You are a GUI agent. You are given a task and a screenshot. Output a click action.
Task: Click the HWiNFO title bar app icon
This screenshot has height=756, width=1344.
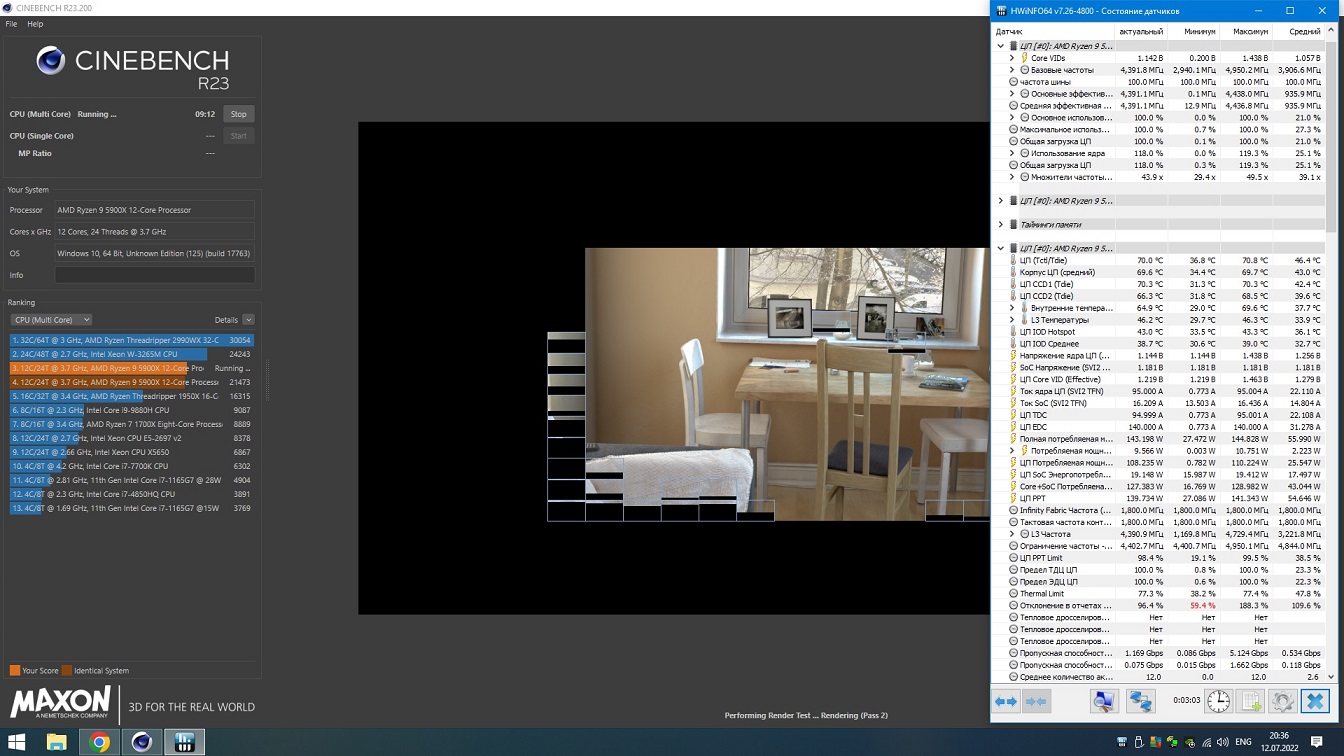coord(1002,11)
